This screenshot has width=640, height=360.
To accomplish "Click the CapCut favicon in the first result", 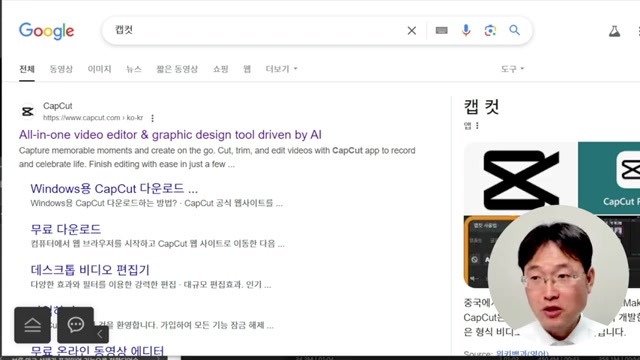I will [x=28, y=111].
